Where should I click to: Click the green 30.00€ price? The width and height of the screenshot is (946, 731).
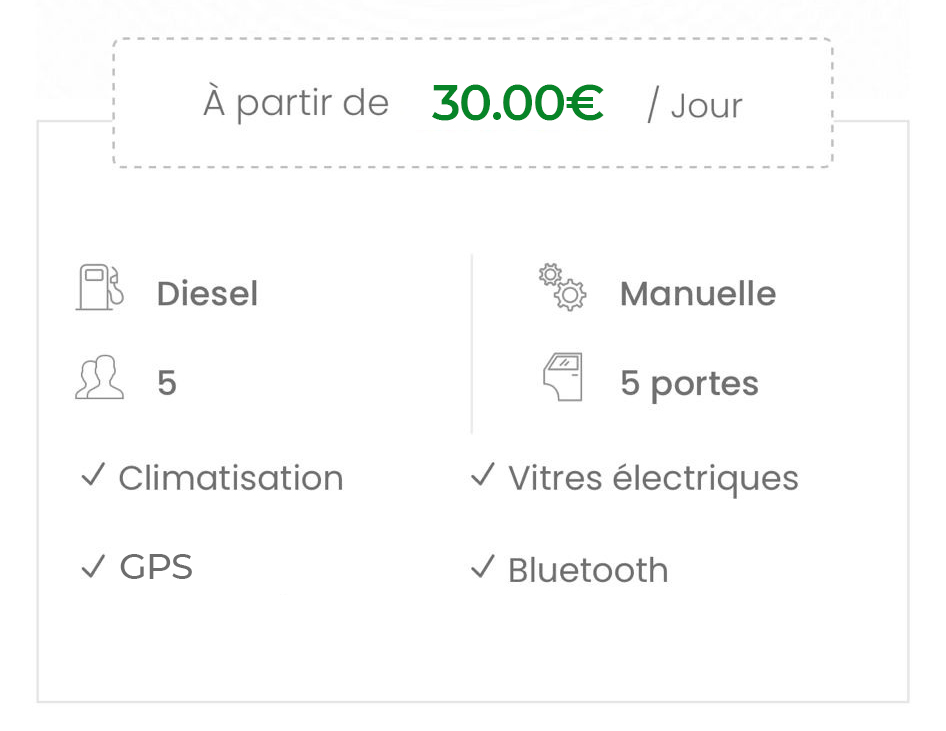(517, 103)
